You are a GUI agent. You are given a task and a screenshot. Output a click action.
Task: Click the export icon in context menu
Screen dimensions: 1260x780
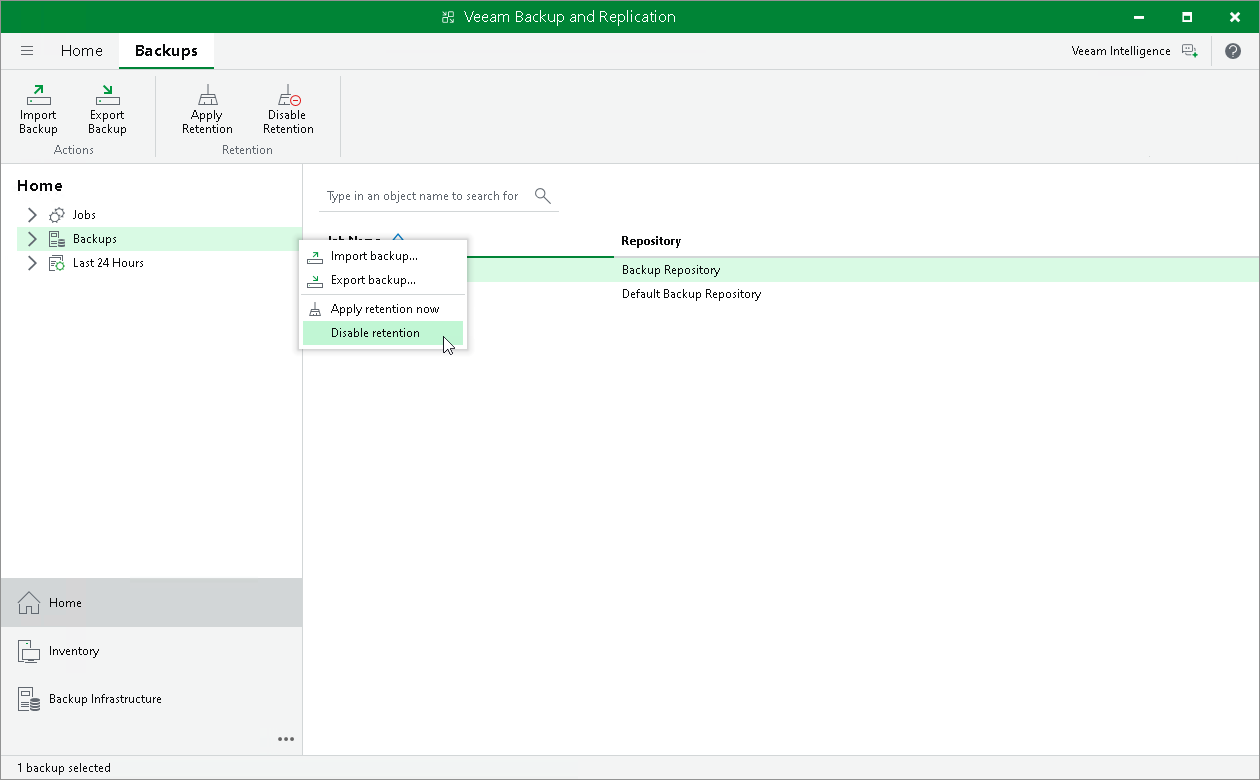(315, 281)
